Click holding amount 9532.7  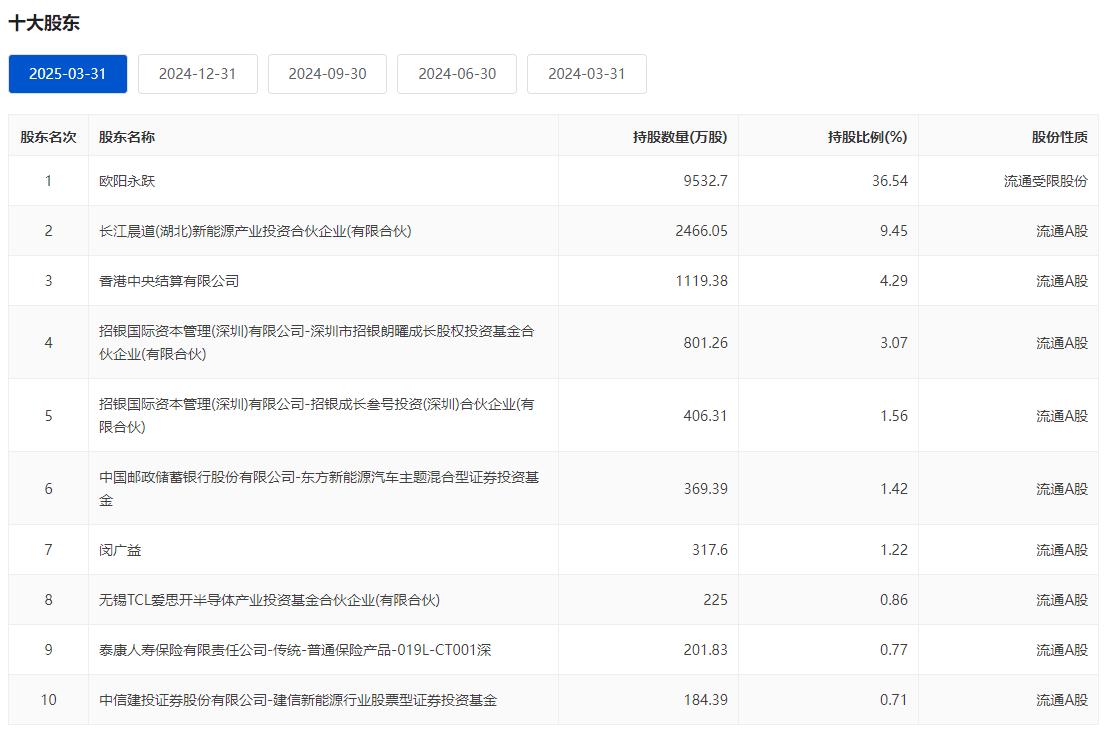click(x=705, y=181)
